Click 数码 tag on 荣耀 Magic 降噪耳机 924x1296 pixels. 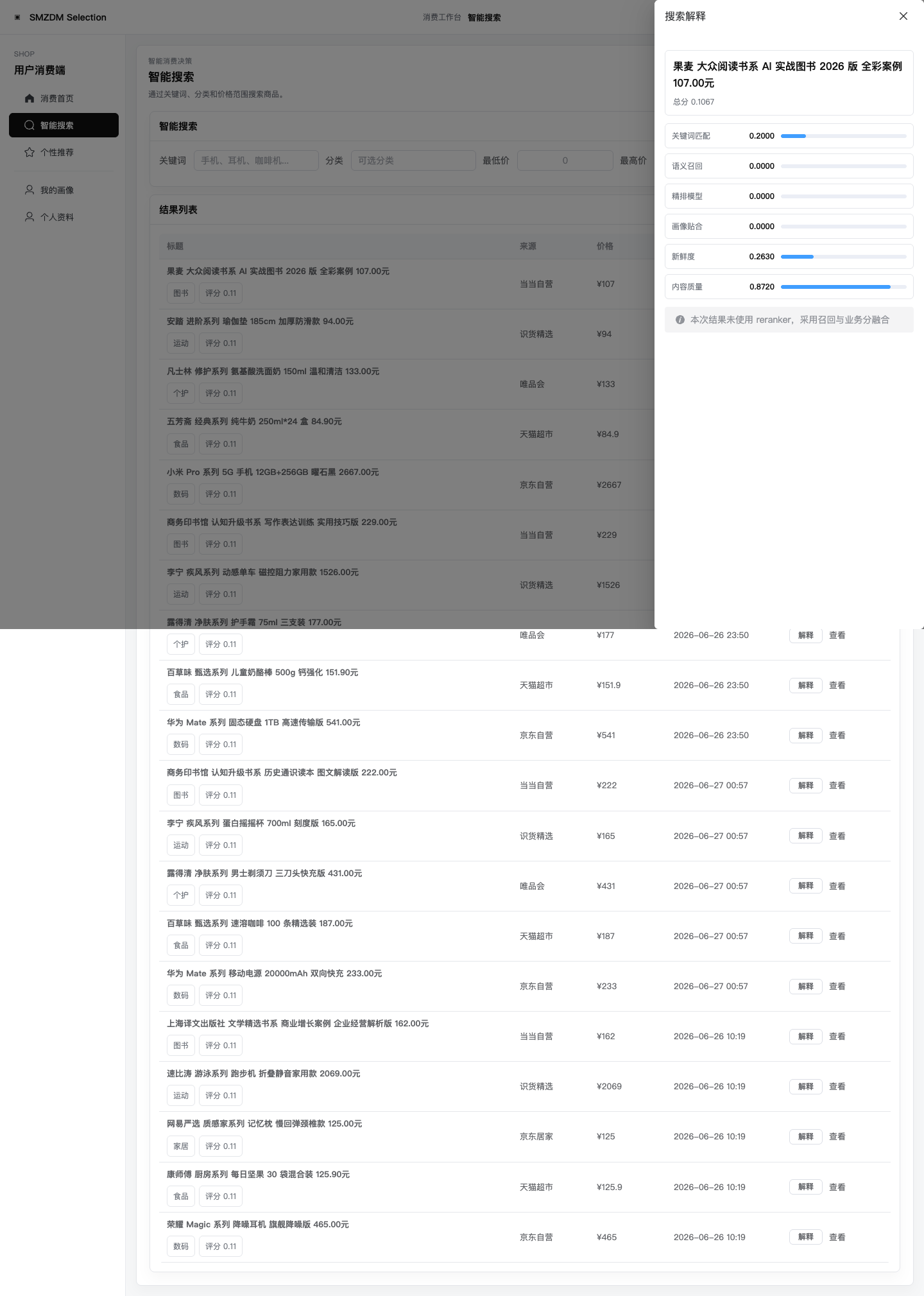click(181, 1247)
